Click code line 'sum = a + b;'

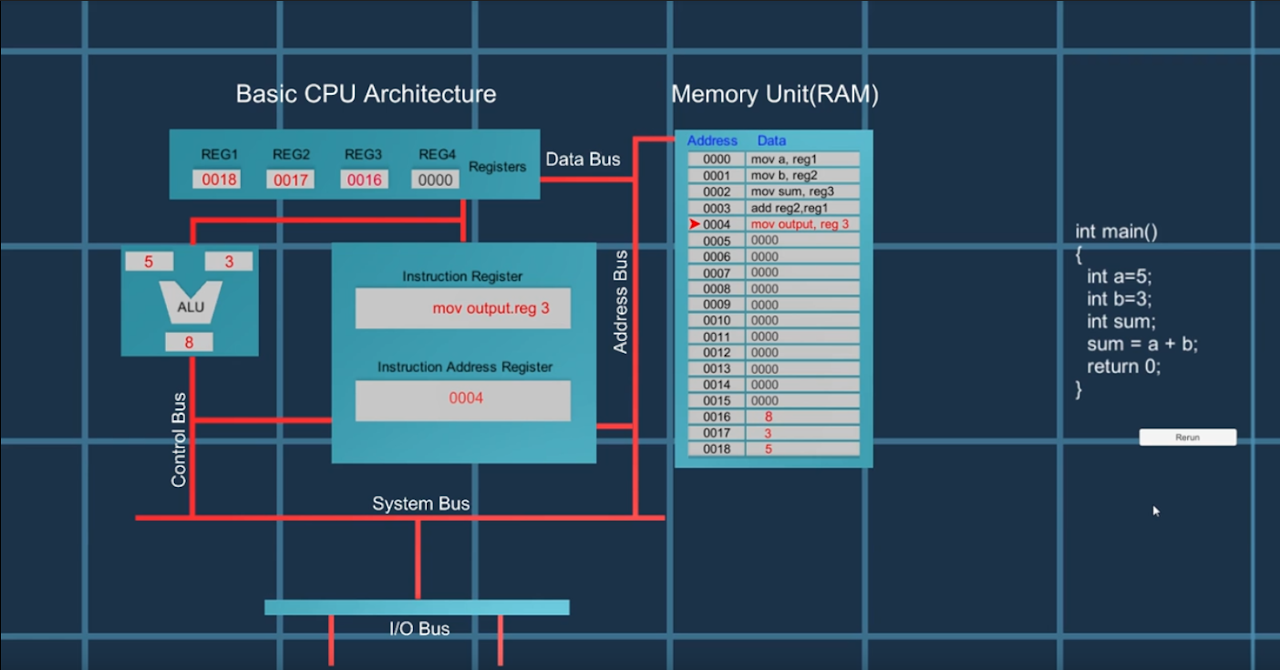1142,344
